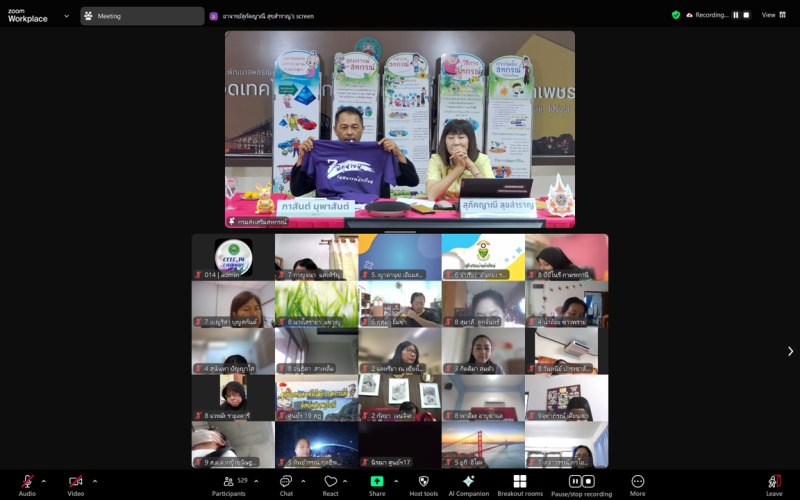
Task: Select participant with glasses labeled 2
Action: point(400,351)
